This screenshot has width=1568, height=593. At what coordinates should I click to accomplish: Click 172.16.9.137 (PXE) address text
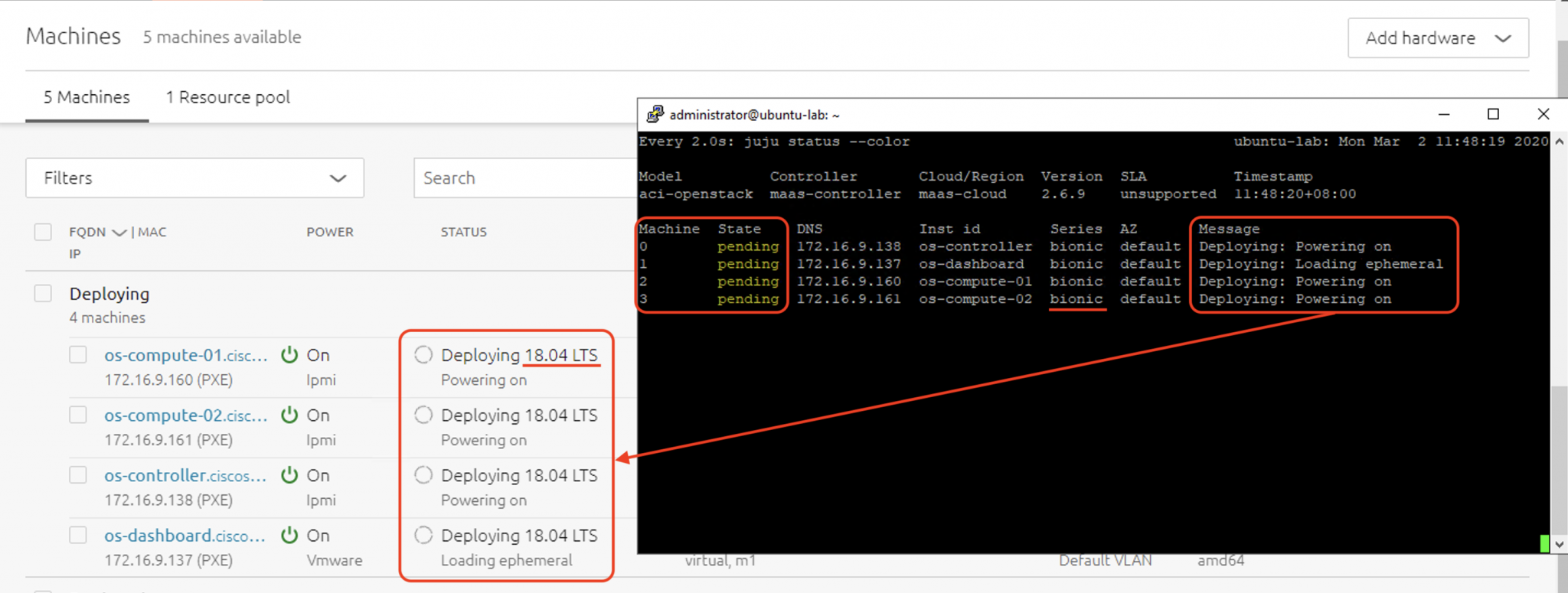click(x=168, y=560)
